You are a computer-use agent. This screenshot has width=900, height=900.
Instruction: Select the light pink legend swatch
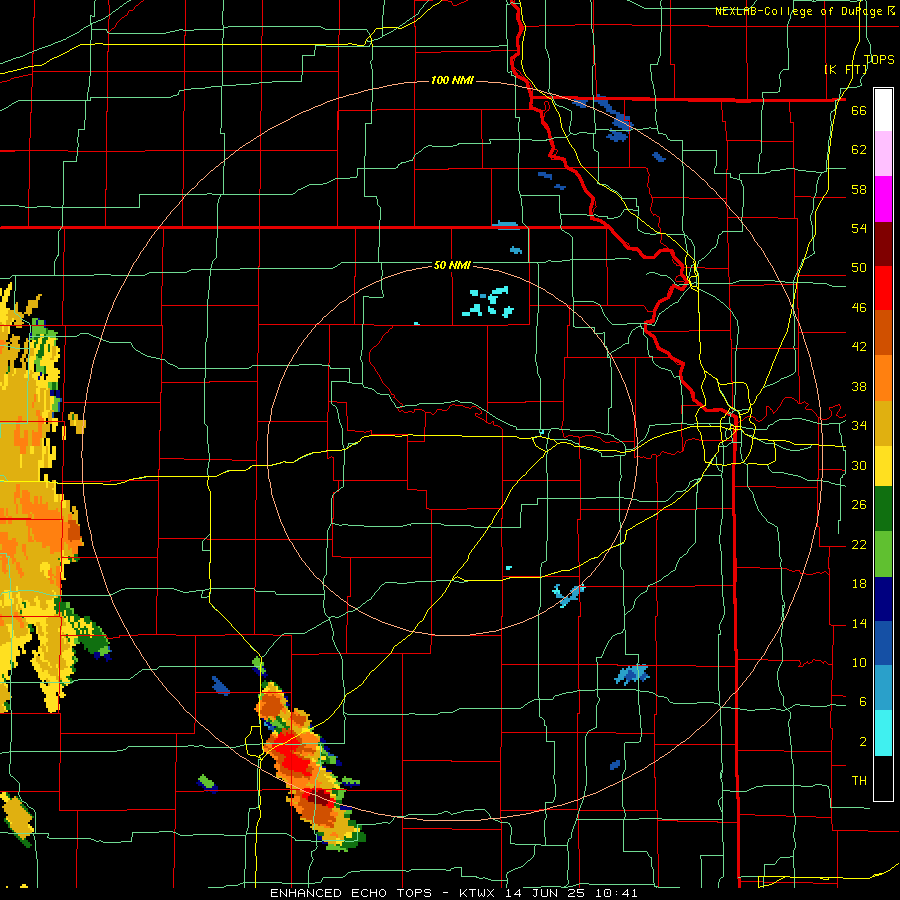click(x=883, y=154)
